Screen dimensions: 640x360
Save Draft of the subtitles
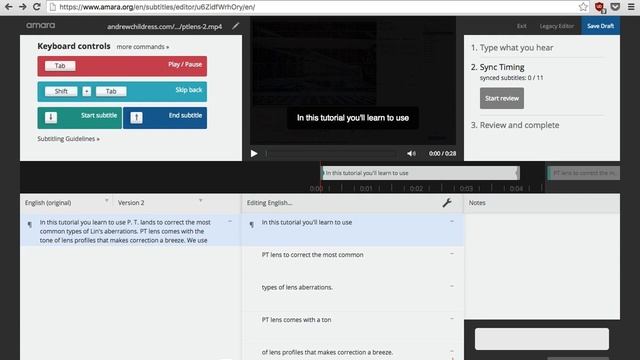point(600,26)
